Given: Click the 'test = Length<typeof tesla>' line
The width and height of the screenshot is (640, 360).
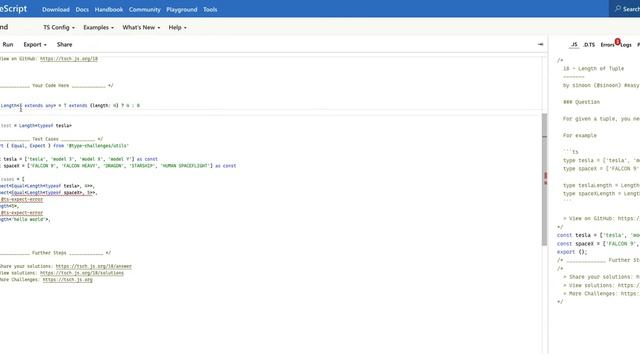Looking at the screenshot, I should click(36, 125).
